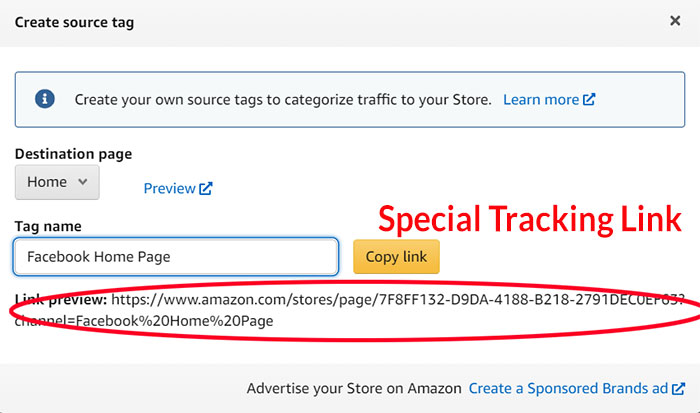
Task: Click the Create source tag dialog title
Action: (x=74, y=22)
